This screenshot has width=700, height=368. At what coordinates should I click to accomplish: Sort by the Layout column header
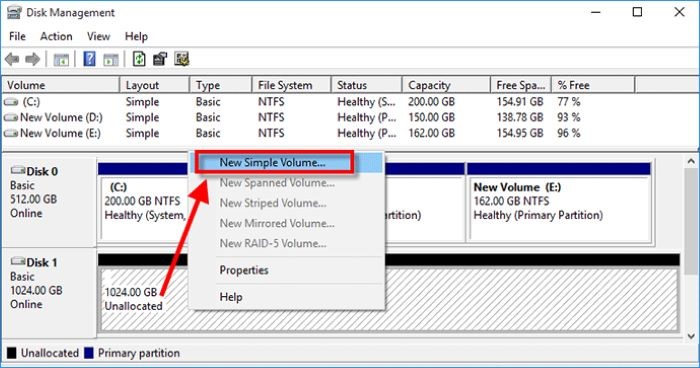[x=154, y=85]
